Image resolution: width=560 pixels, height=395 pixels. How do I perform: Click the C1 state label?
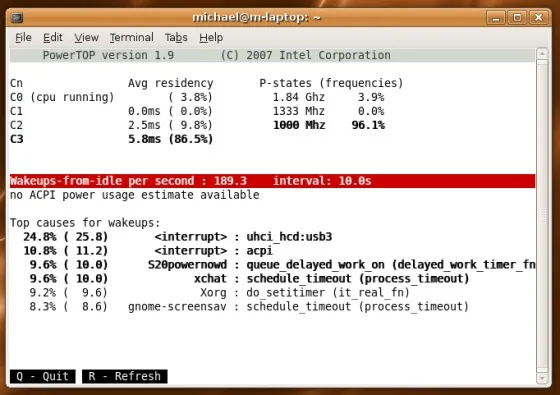click(x=16, y=111)
